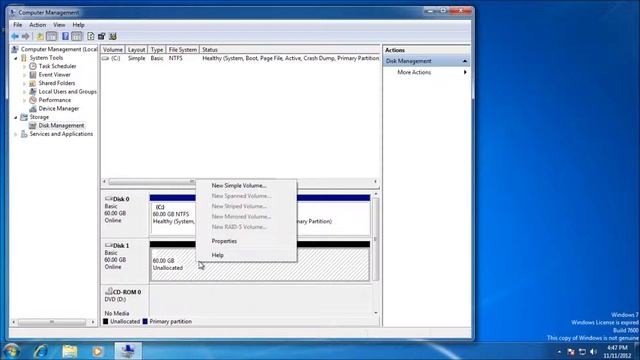Viewport: 640px width, 360px height.
Task: Click the volume speaker tray icon
Action: click(593, 352)
